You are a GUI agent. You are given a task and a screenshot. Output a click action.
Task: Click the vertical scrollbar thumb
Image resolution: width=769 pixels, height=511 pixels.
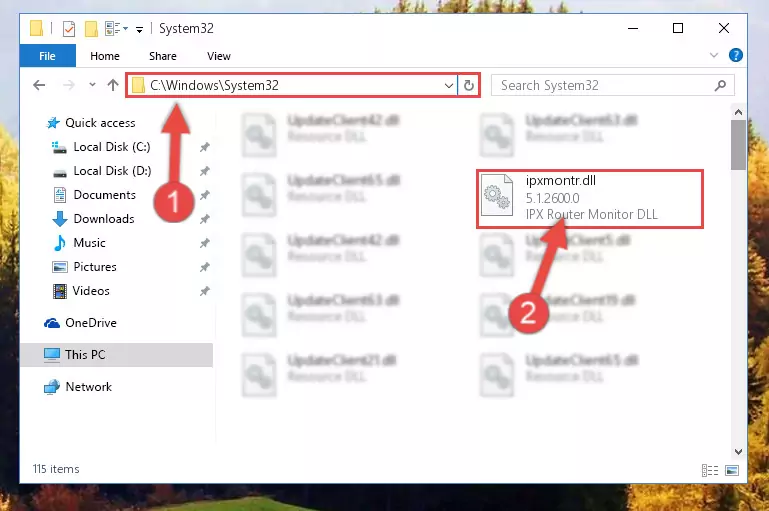[x=738, y=145]
